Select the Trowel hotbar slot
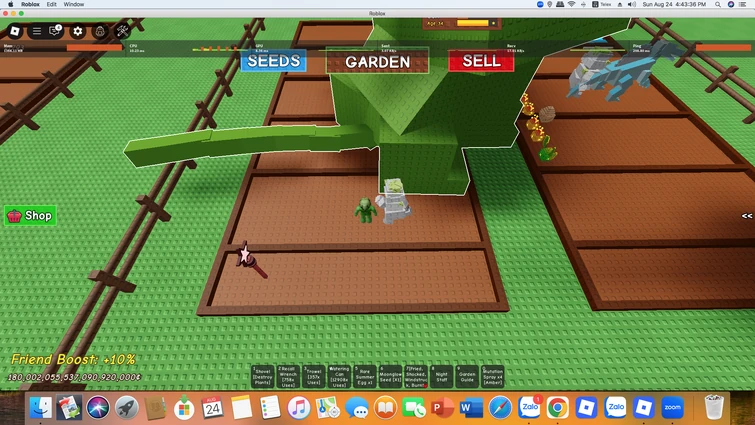755x425 pixels. click(313, 376)
